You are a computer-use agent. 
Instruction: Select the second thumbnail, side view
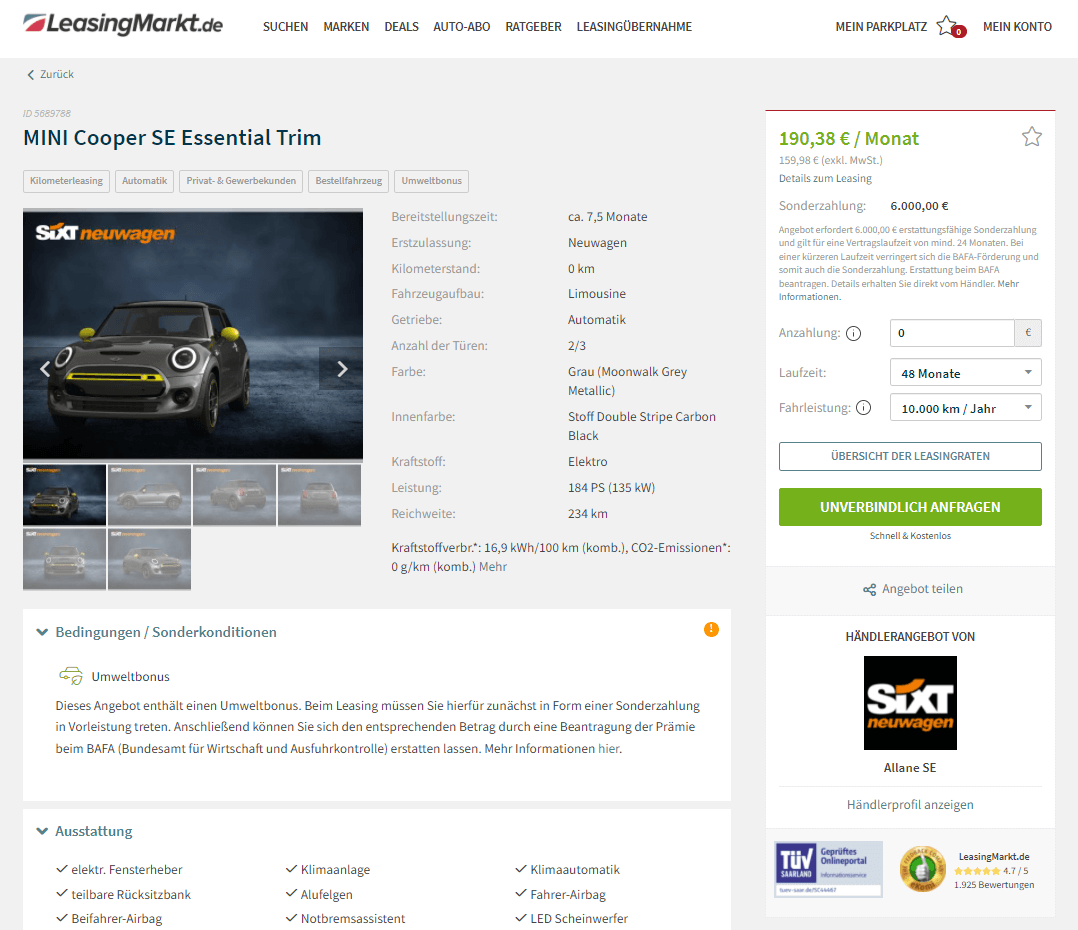coord(149,495)
